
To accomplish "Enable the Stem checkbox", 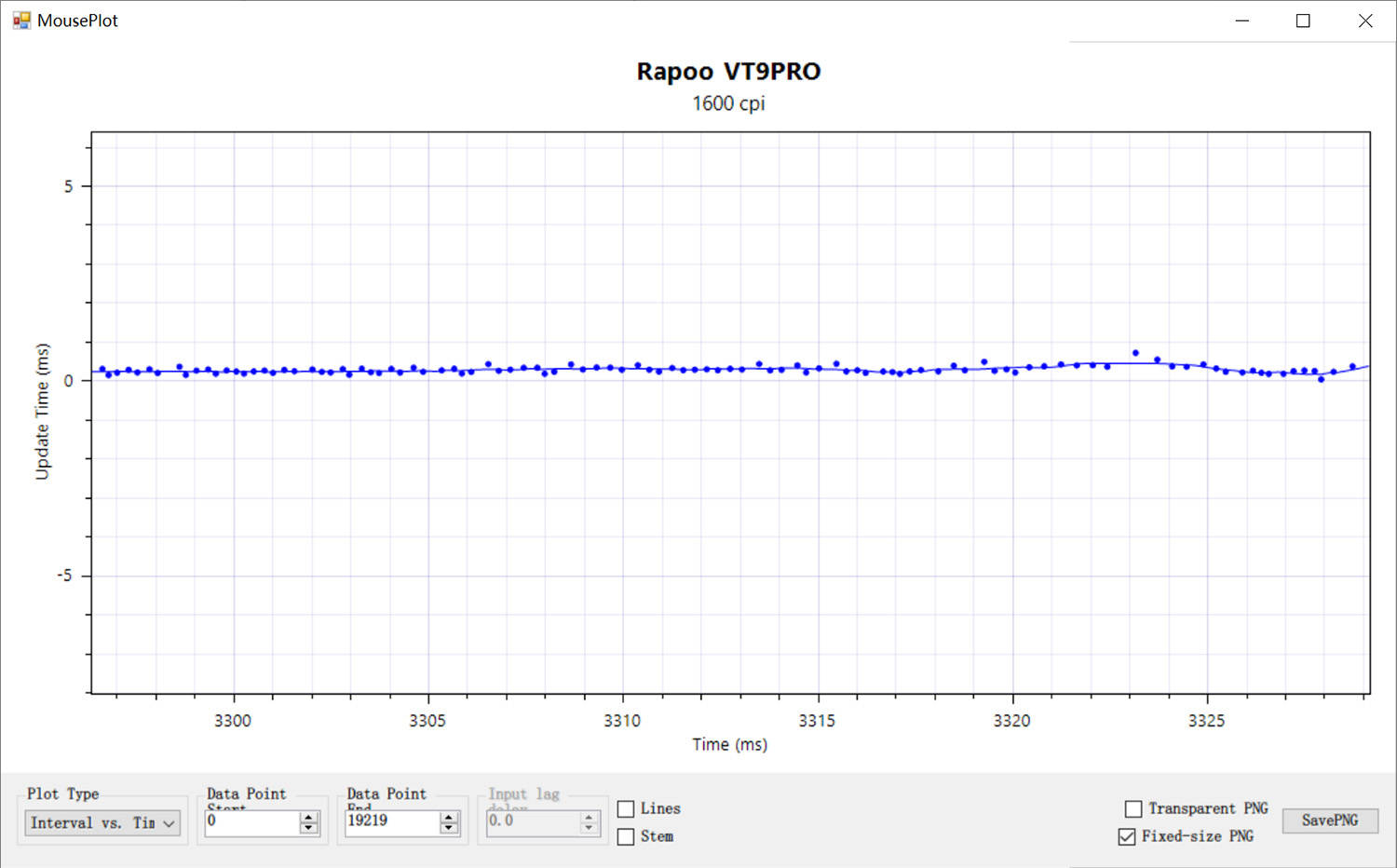I will pyautogui.click(x=626, y=836).
